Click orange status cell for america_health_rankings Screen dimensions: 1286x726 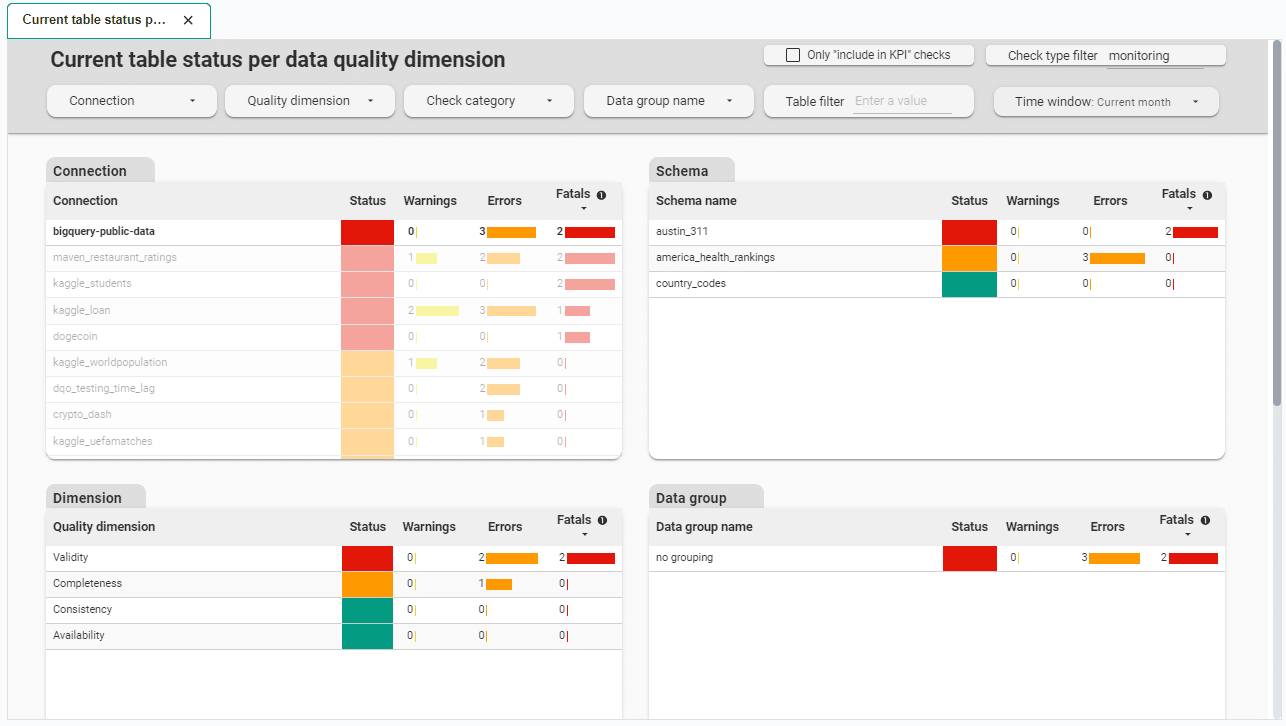coord(970,258)
